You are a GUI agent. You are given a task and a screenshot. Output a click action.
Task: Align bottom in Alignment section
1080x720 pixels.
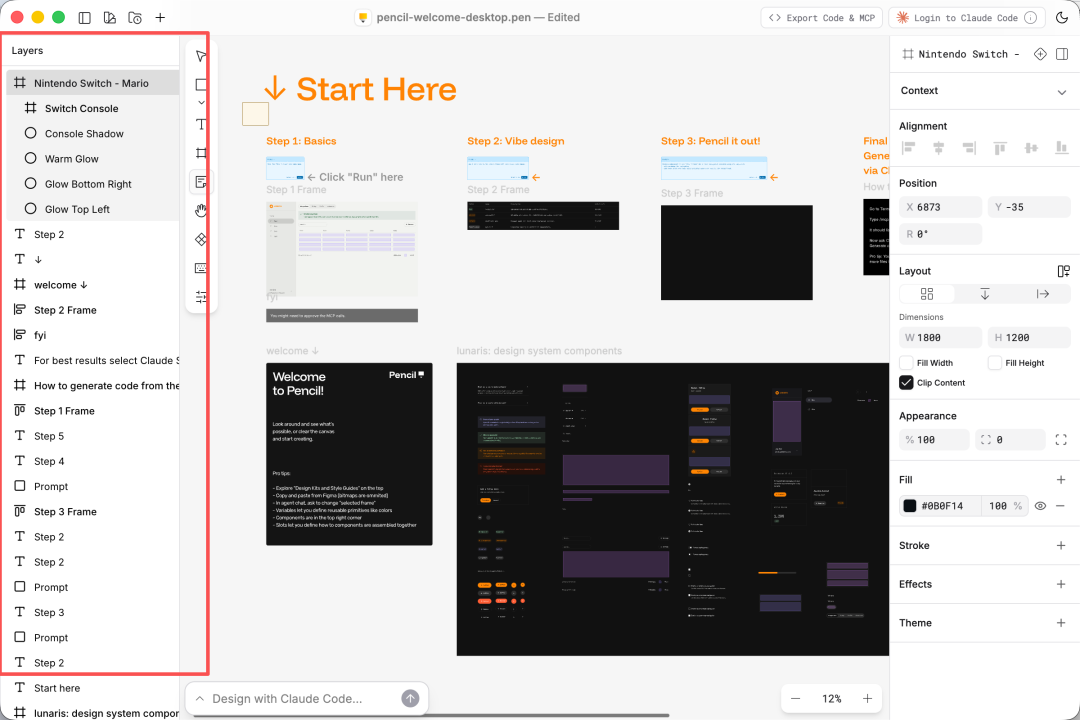click(x=1061, y=147)
